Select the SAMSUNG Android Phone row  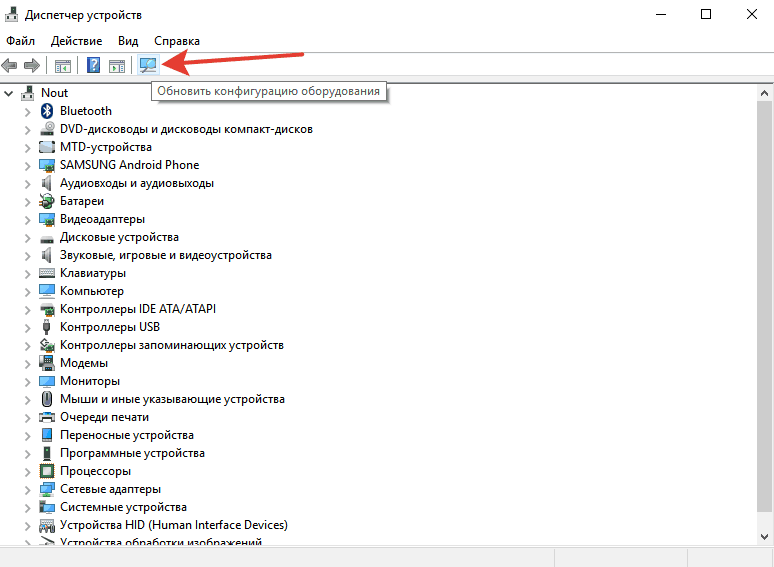(129, 165)
